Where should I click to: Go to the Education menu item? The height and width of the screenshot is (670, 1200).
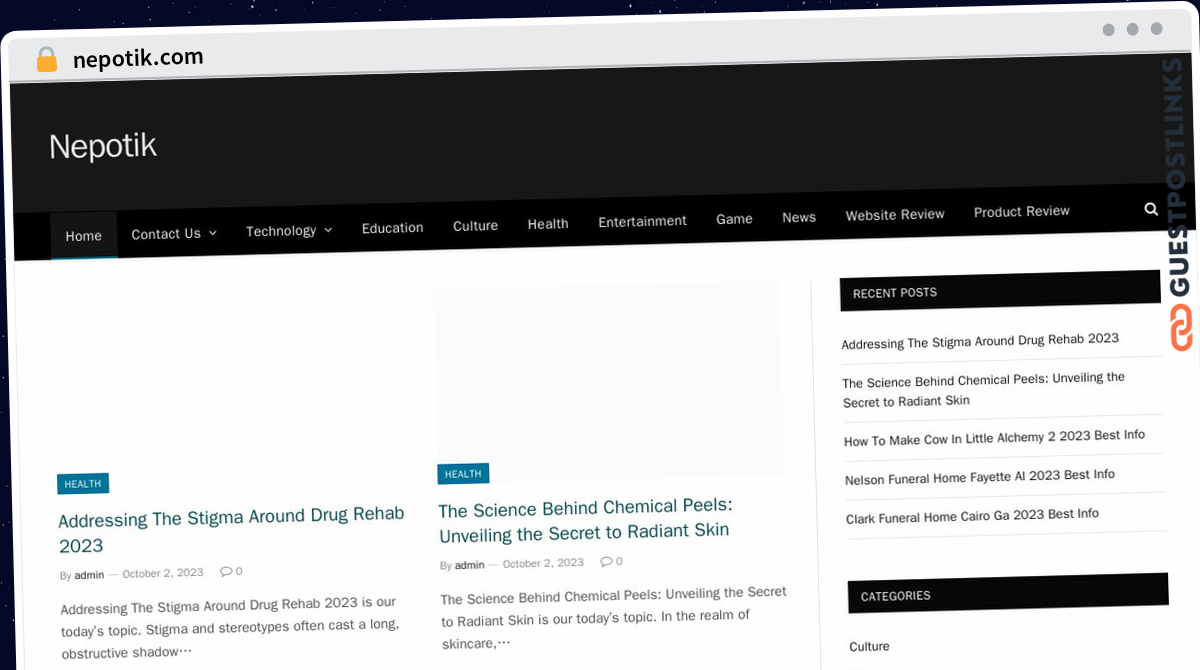[393, 228]
